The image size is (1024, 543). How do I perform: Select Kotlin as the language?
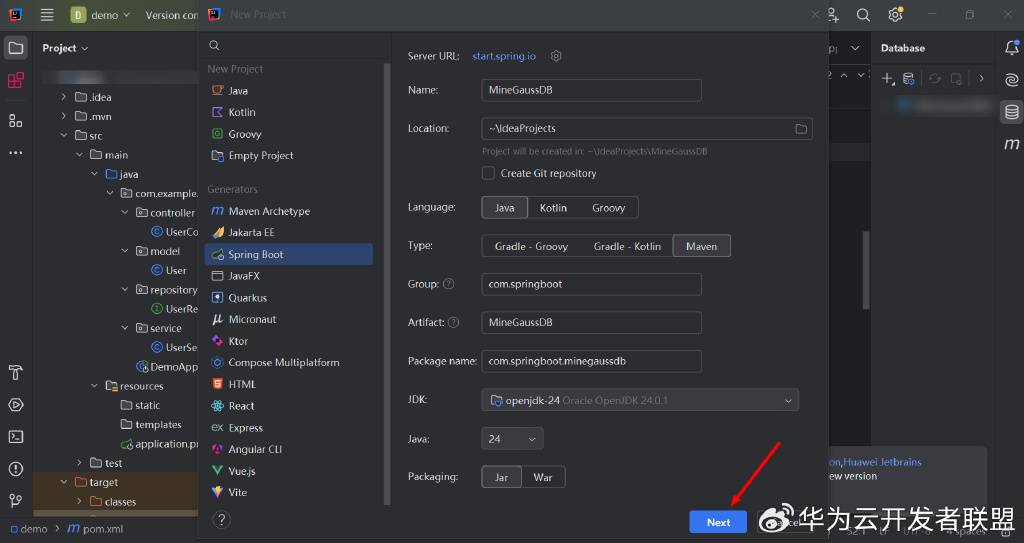(x=553, y=208)
